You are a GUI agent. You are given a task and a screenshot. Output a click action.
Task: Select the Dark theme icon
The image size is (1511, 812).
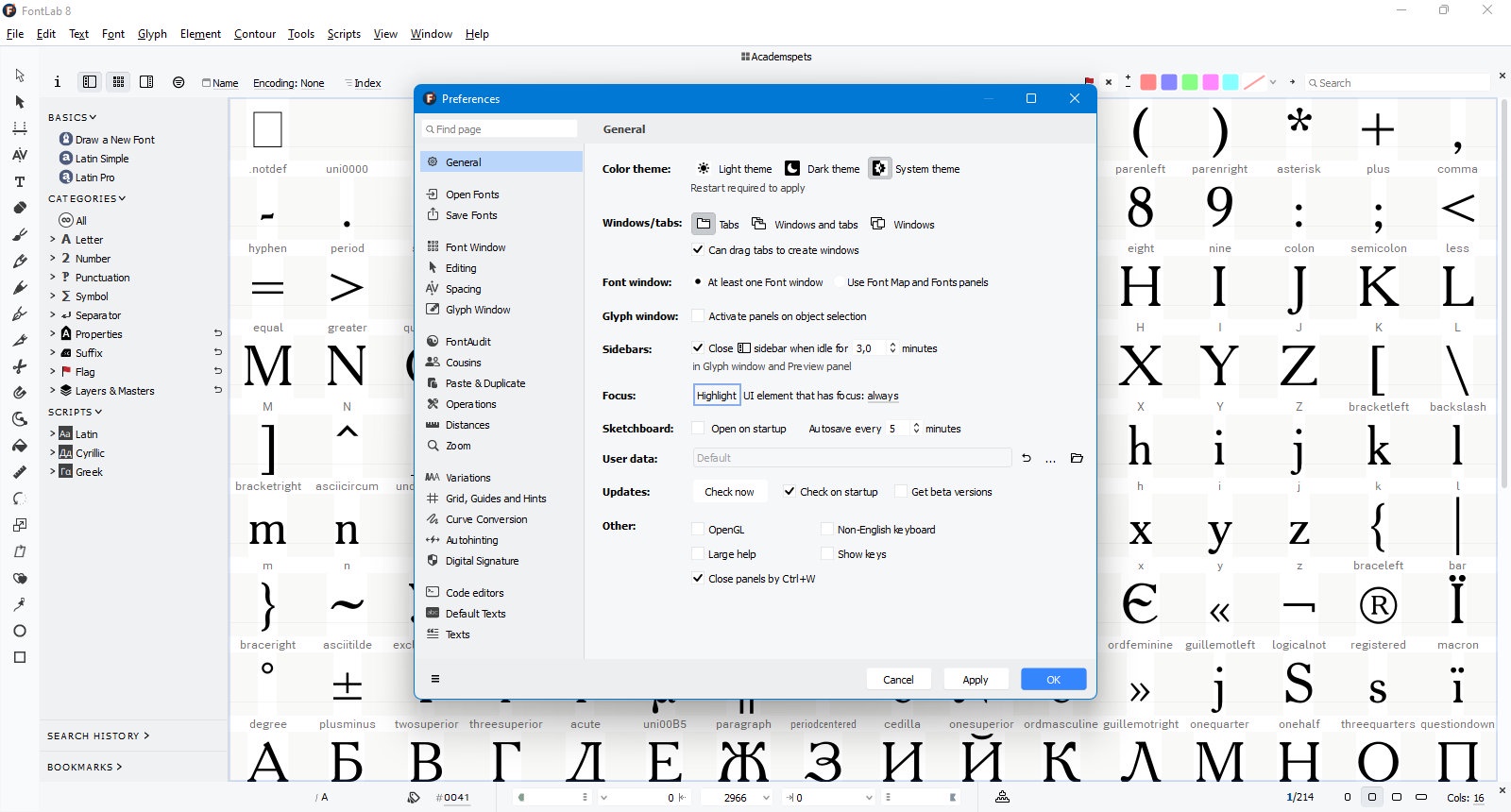[792, 168]
